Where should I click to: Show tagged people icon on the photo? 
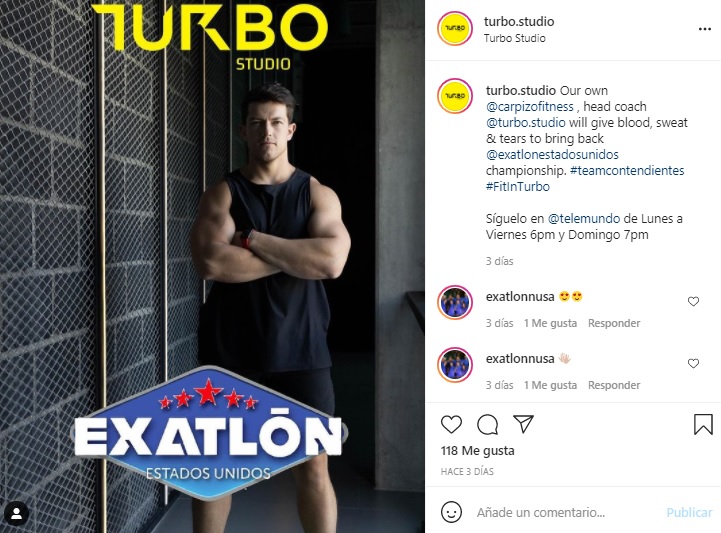tap(17, 513)
